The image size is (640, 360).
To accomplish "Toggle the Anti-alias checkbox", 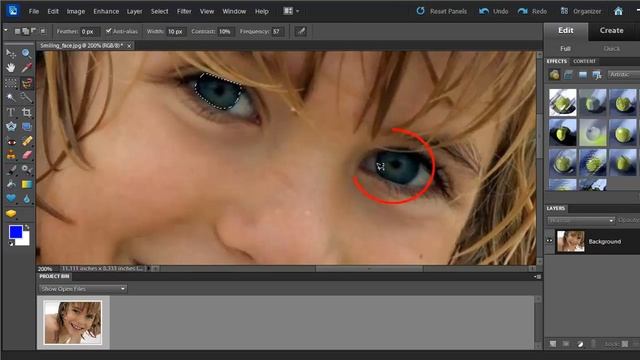I will pos(109,31).
